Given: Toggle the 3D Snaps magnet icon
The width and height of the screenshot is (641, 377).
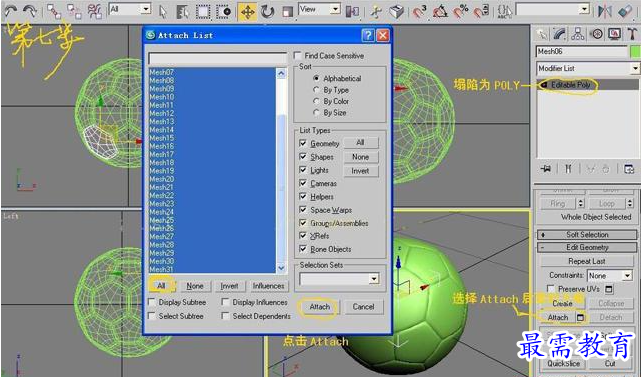Looking at the screenshot, I should pos(419,11).
